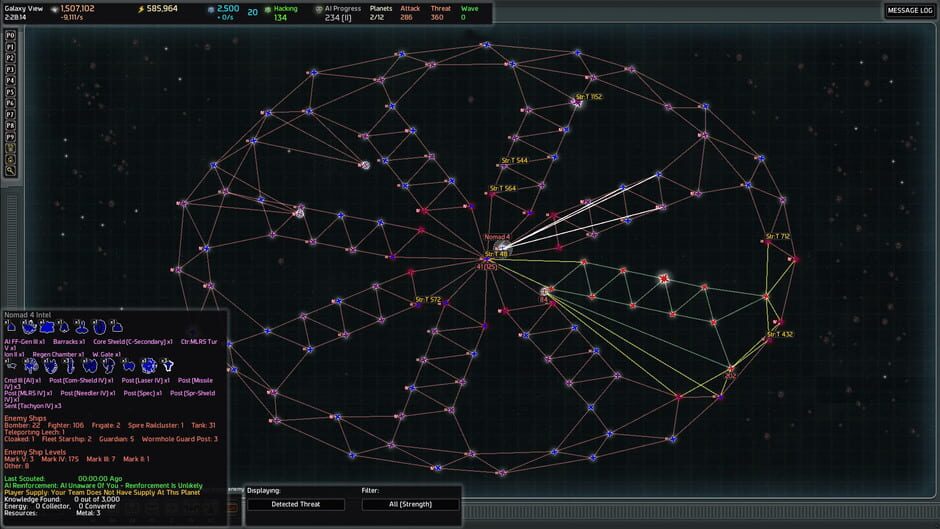Click the Planets 2/12 counter
The width and height of the screenshot is (940, 529).
pos(381,13)
